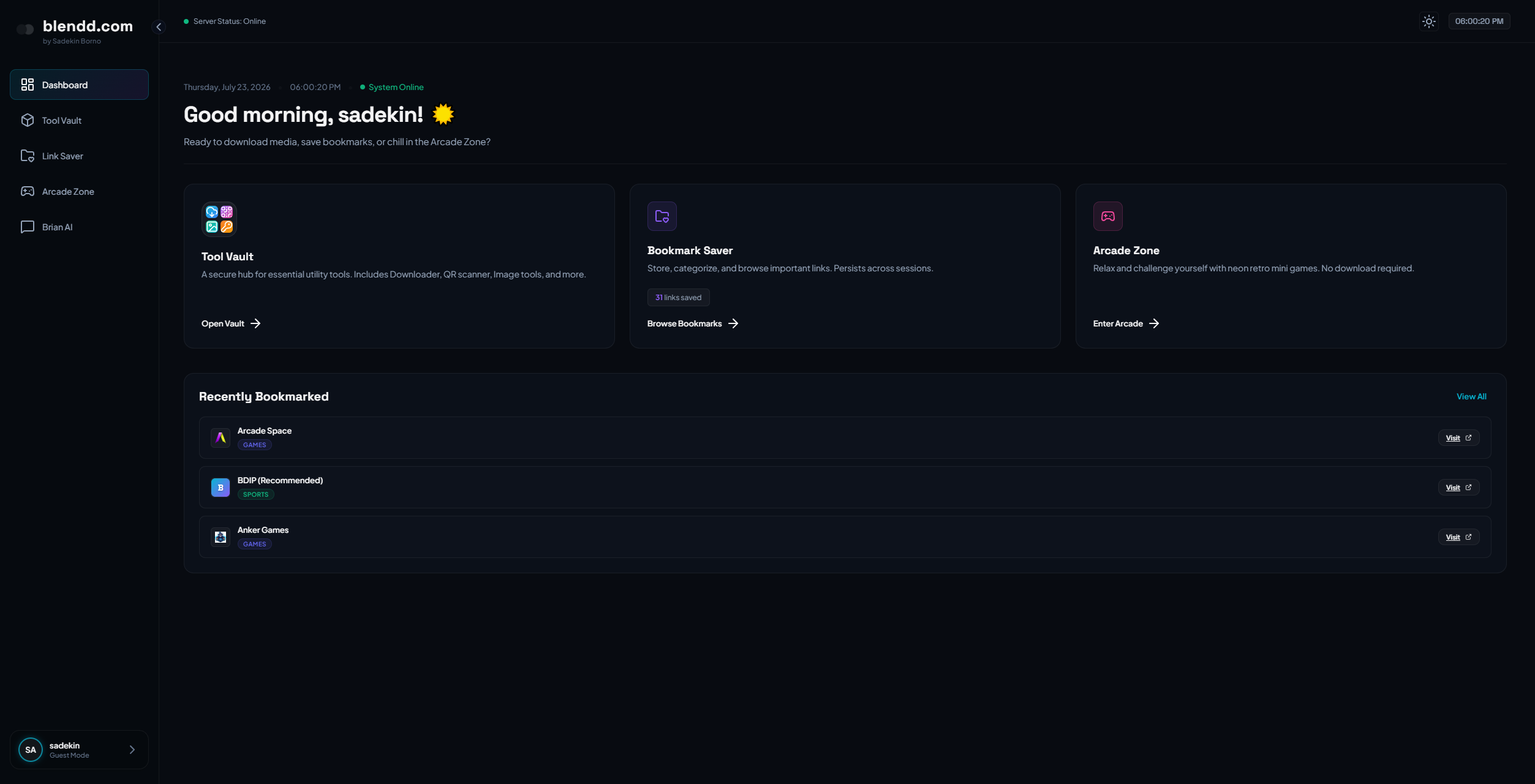
Task: Click the GAMES tag under Arcade Space
Action: [x=254, y=445]
